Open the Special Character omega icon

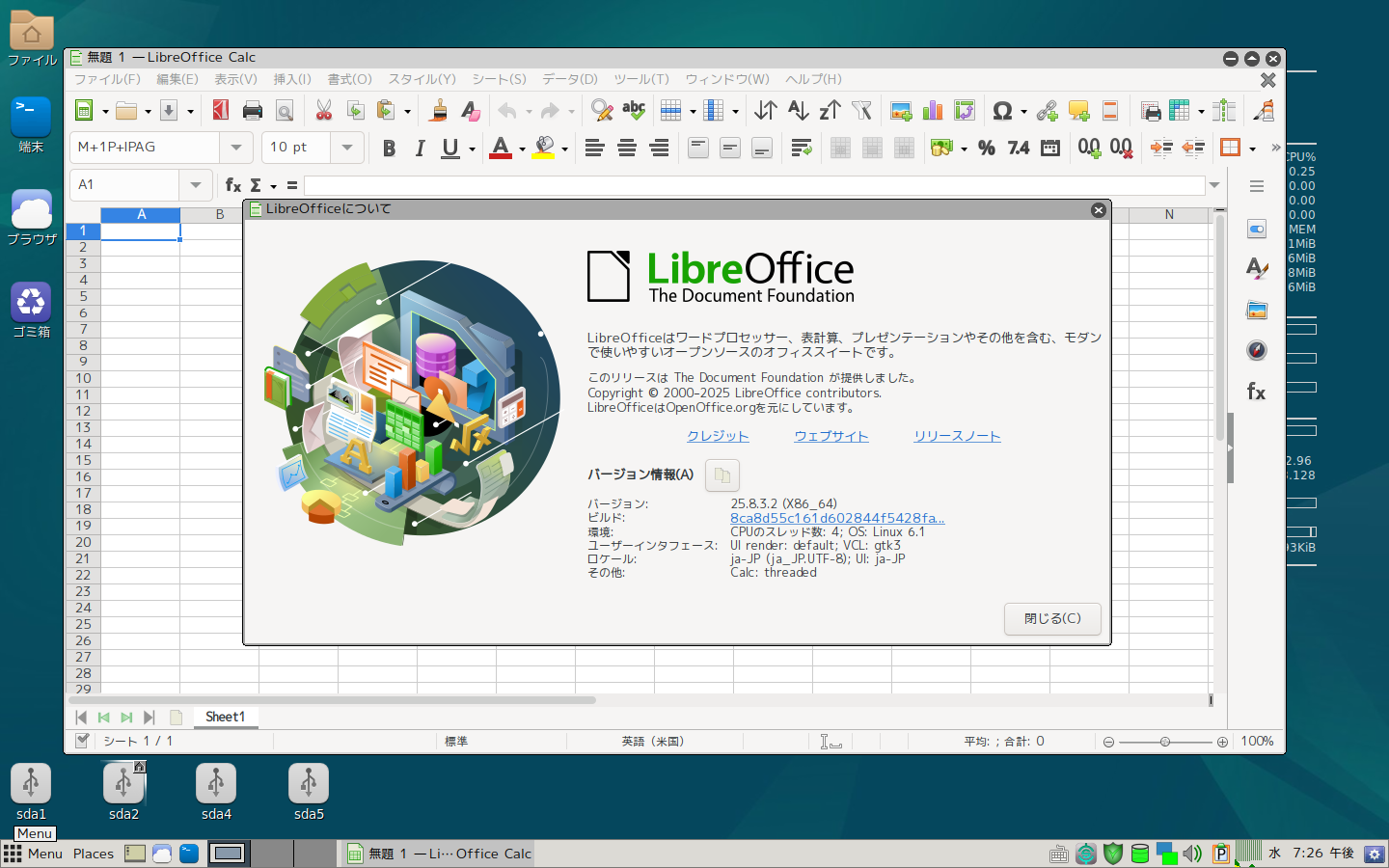pyautogui.click(x=1002, y=111)
